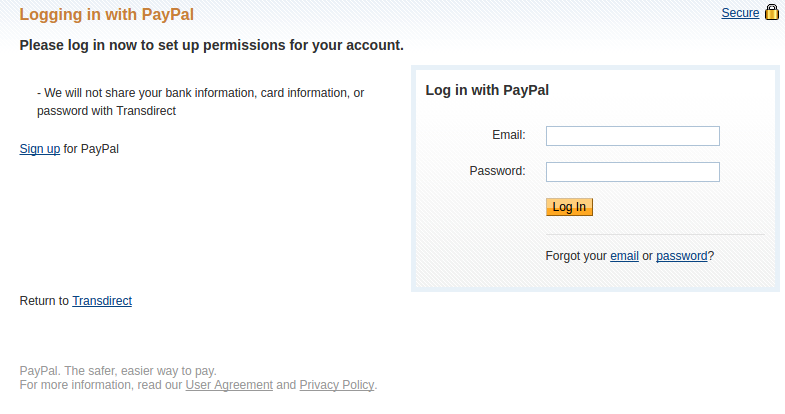The width and height of the screenshot is (785, 414).
Task: Click the "Return to" text
Action: [44, 300]
